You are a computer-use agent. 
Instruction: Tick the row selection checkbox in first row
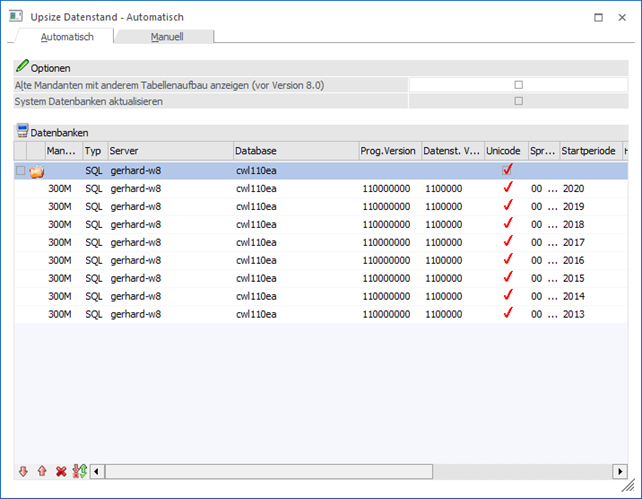coord(21,171)
